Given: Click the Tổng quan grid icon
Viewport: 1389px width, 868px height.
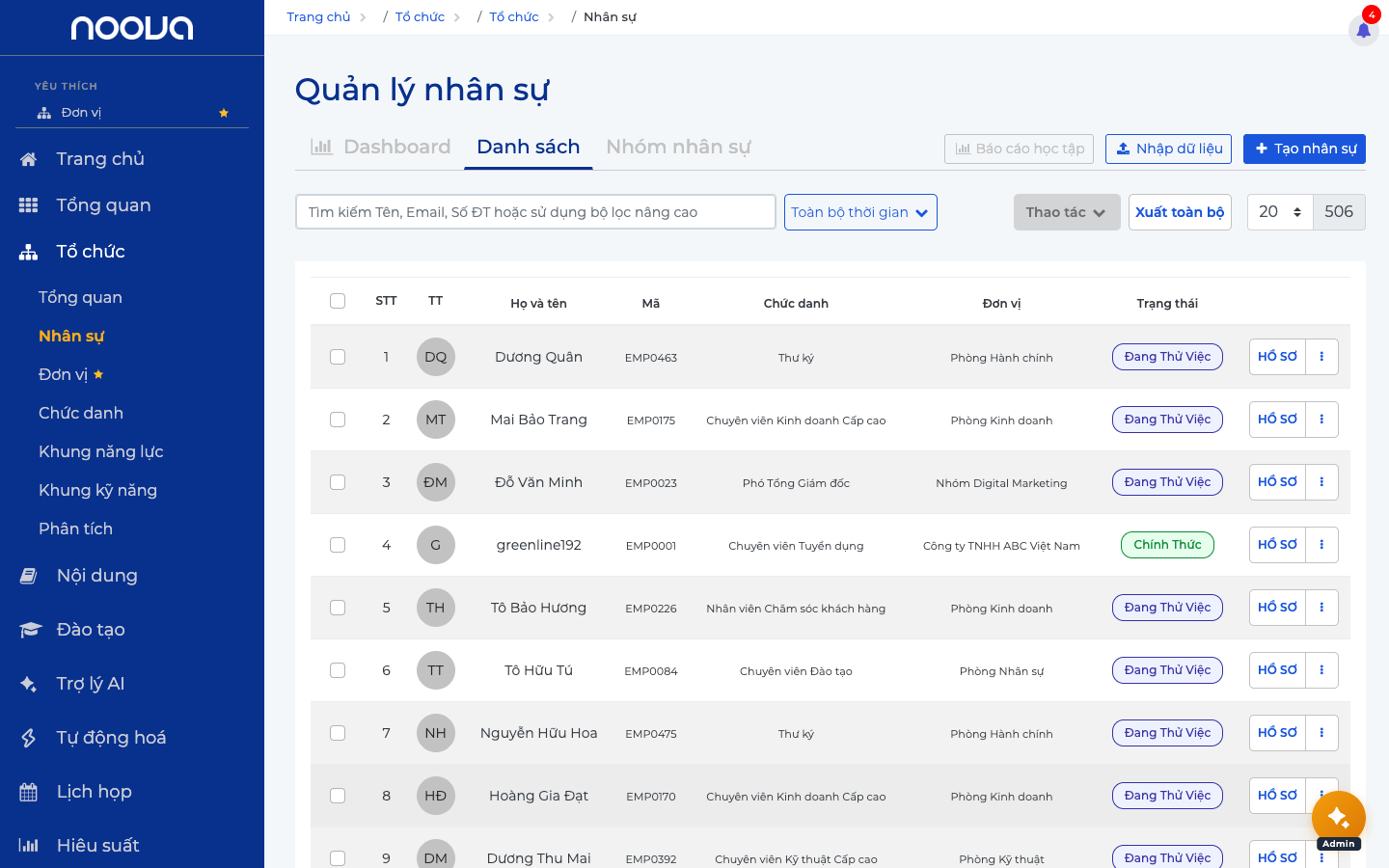Looking at the screenshot, I should (x=29, y=205).
